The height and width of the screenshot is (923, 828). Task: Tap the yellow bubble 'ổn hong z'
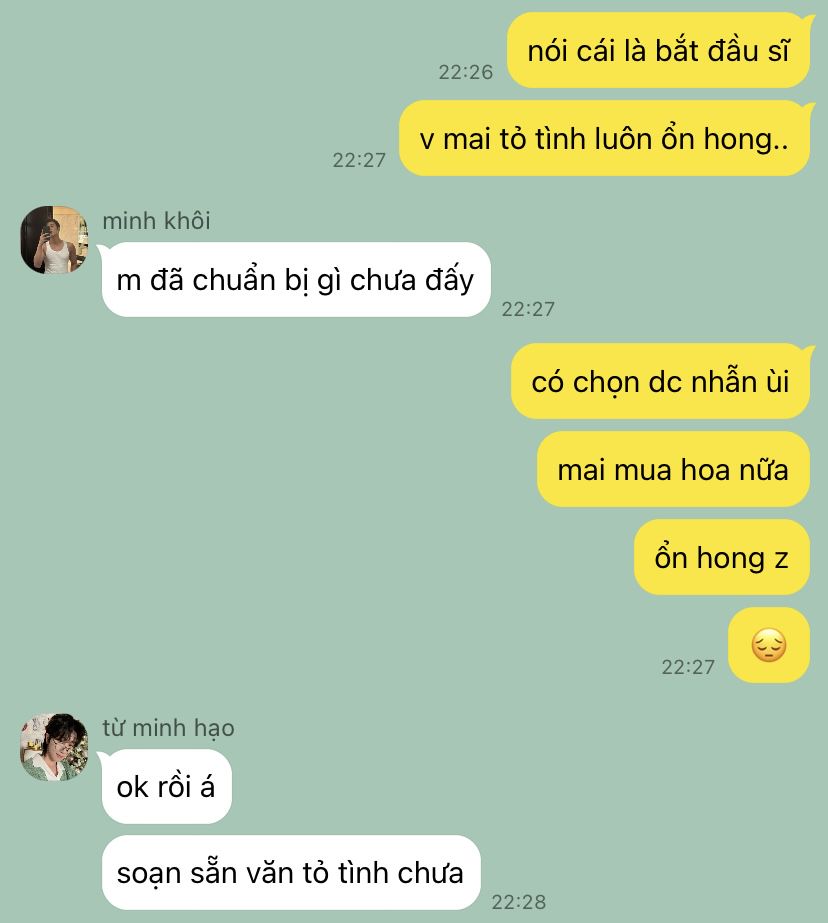coord(721,557)
